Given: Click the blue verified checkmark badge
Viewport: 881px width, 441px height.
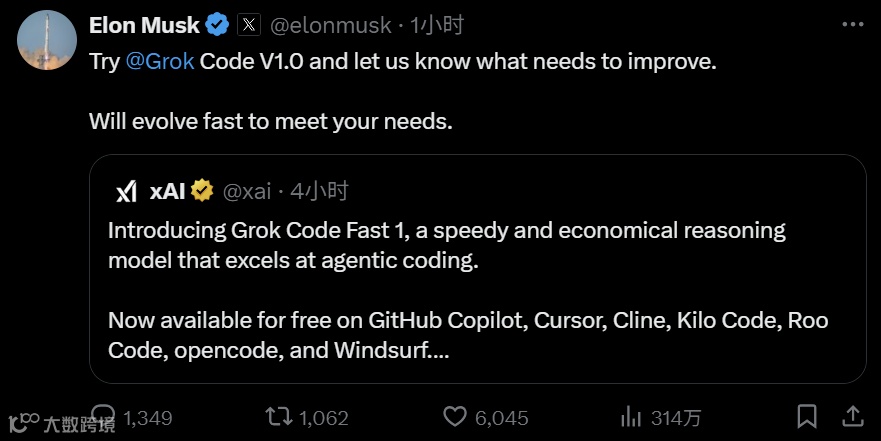Looking at the screenshot, I should click(x=217, y=25).
